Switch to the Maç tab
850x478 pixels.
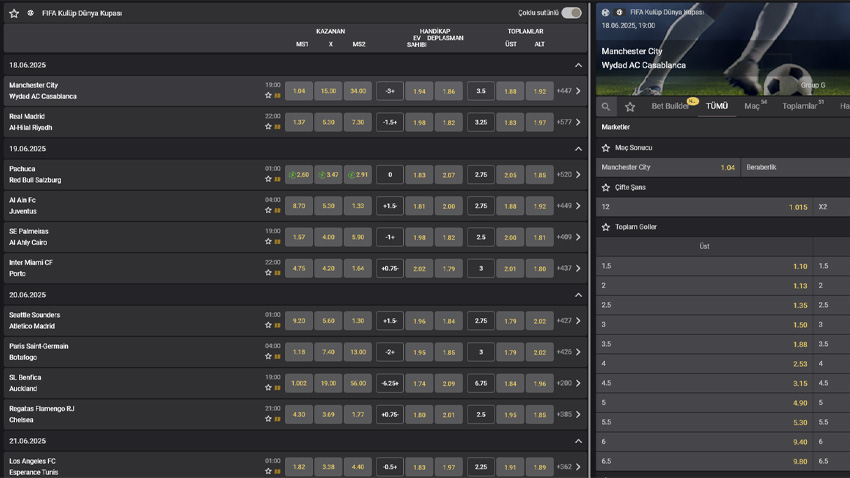754,106
